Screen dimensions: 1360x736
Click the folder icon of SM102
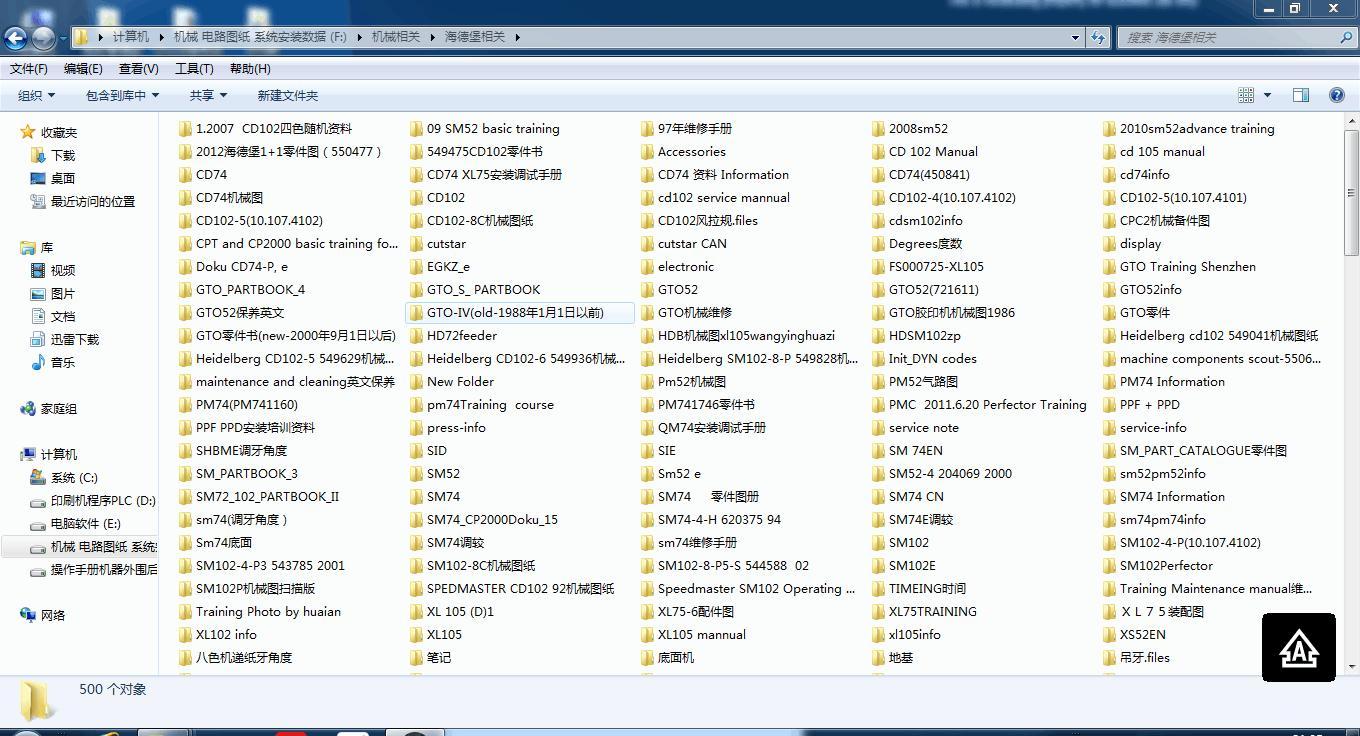pos(878,542)
